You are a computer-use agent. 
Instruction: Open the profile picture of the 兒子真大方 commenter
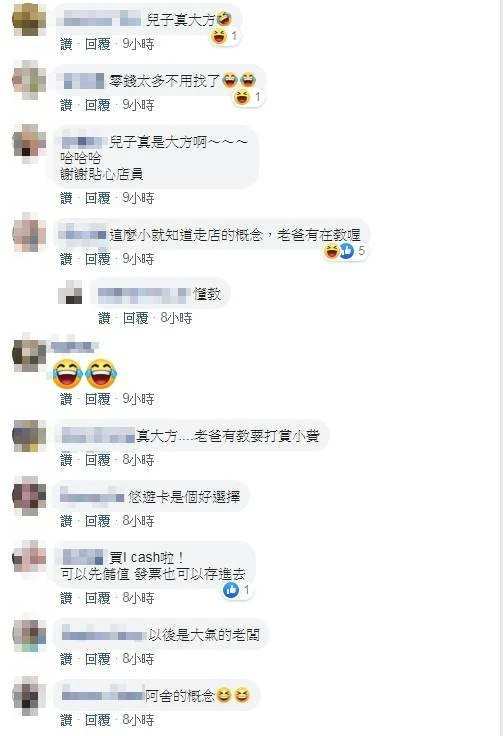pyautogui.click(x=29, y=19)
